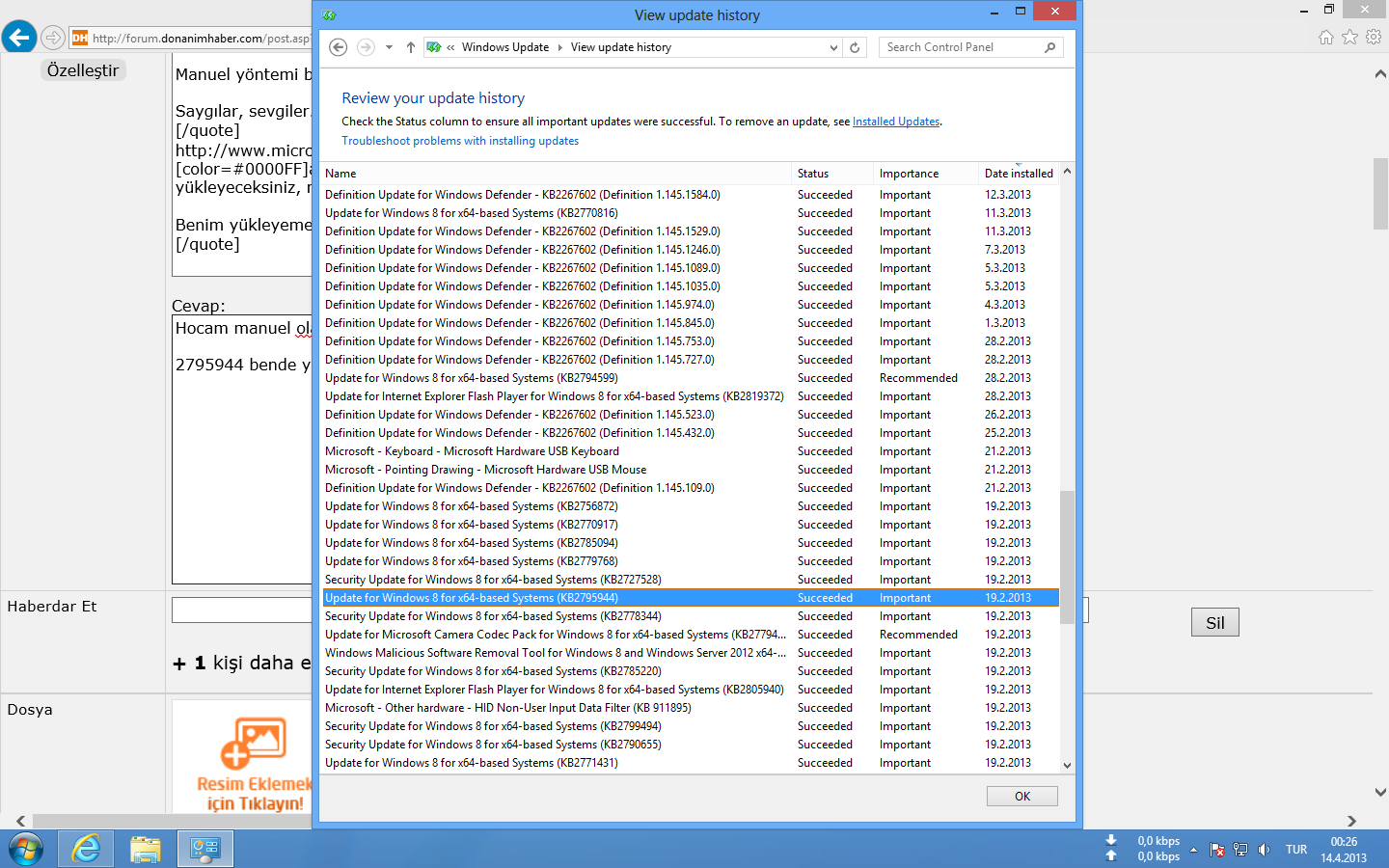This screenshot has width=1389, height=868.
Task: Select Update for Windows 8 (KB2795944) row
Action: [x=691, y=598]
